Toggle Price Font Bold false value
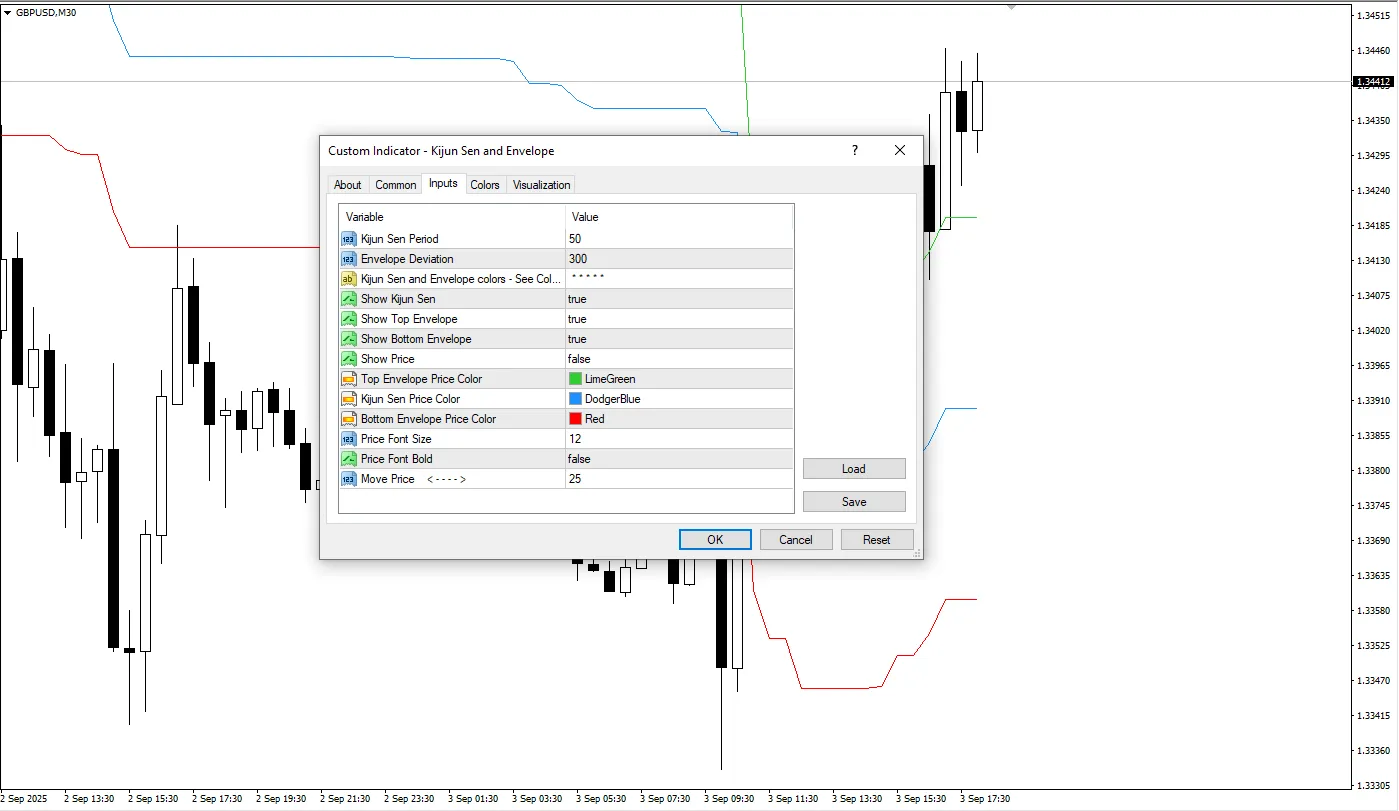The width and height of the screenshot is (1399, 811). (578, 459)
